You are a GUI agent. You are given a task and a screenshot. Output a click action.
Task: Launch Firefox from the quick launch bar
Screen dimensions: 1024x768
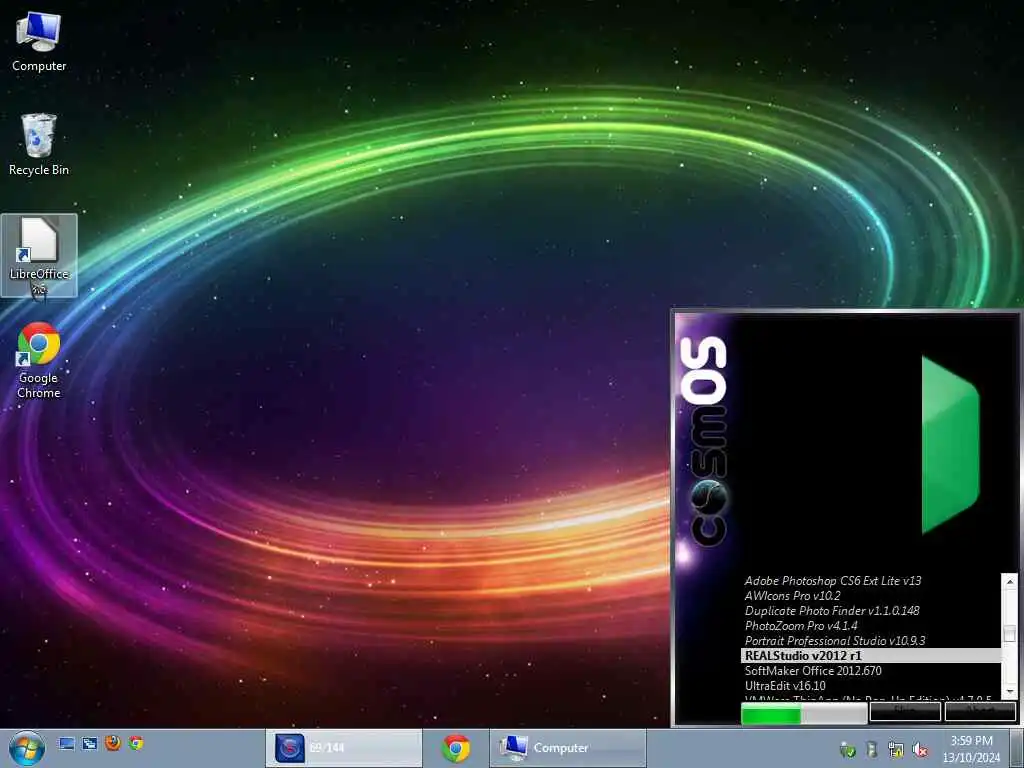[113, 743]
